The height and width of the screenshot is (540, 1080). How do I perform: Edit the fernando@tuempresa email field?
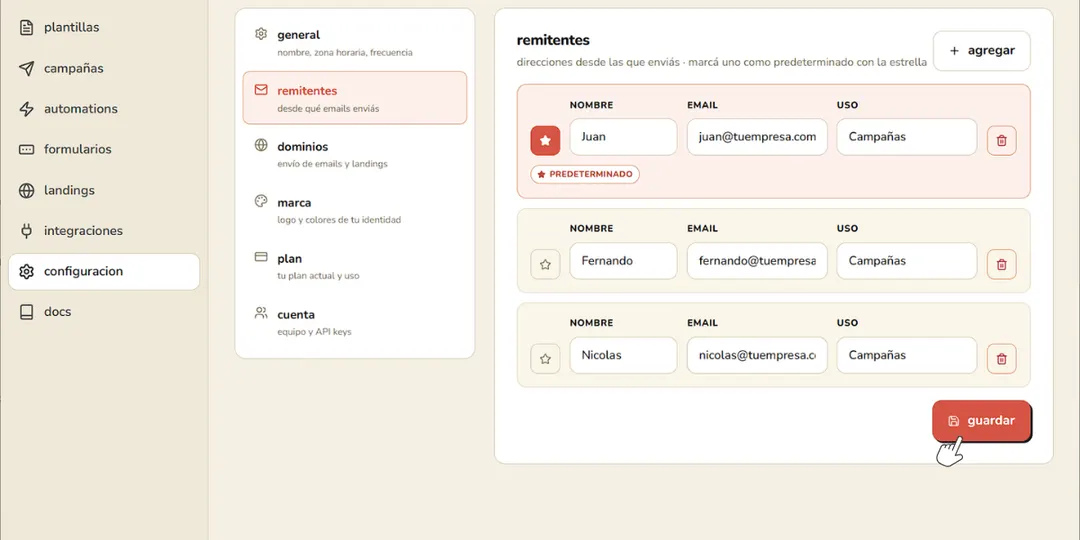[x=757, y=261]
